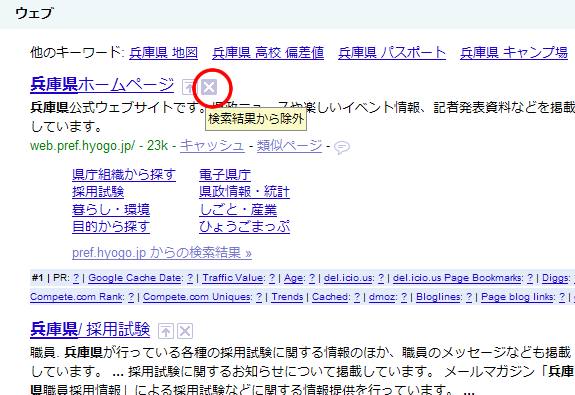575x395 pixels.
Task: Open 兵庫県/採用試験 result title
Action: pos(90,329)
